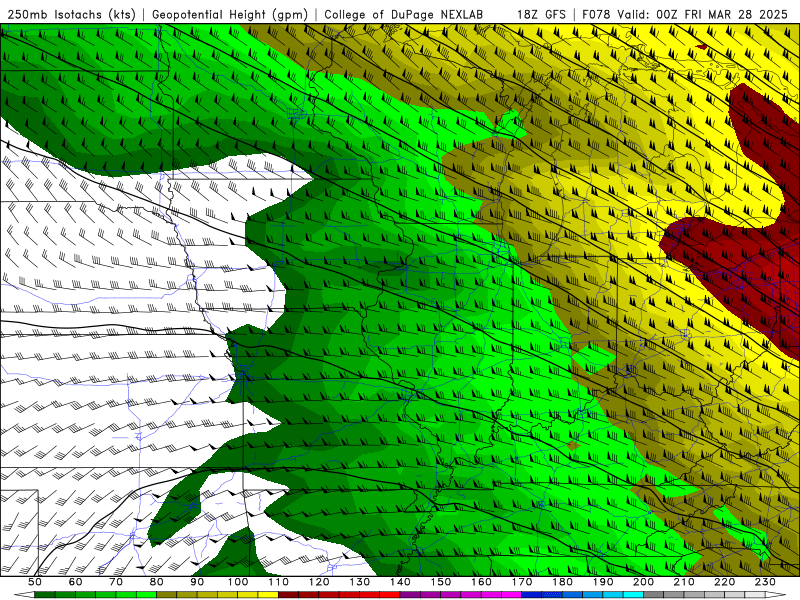Click the cyan segment before the grays
The image size is (800, 600).
[633, 594]
